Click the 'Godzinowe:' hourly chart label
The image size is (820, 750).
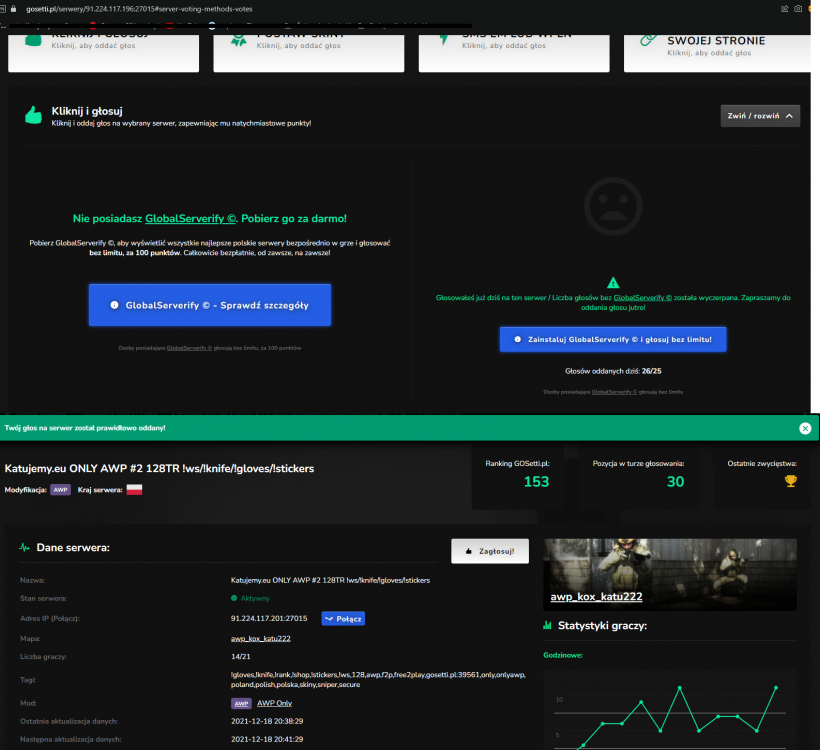563,655
